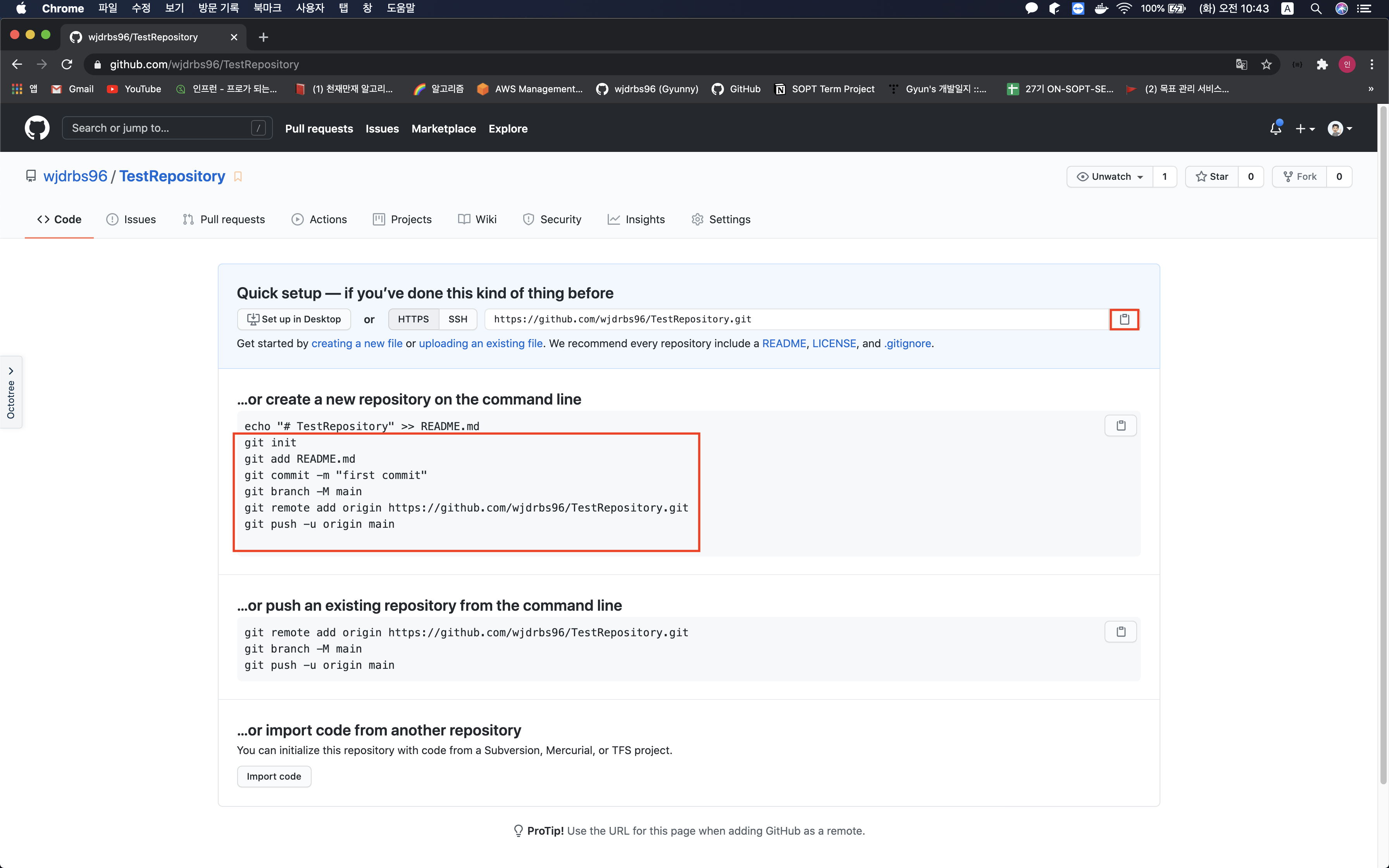
Task: Switch clone URL to SSH
Action: click(x=457, y=319)
